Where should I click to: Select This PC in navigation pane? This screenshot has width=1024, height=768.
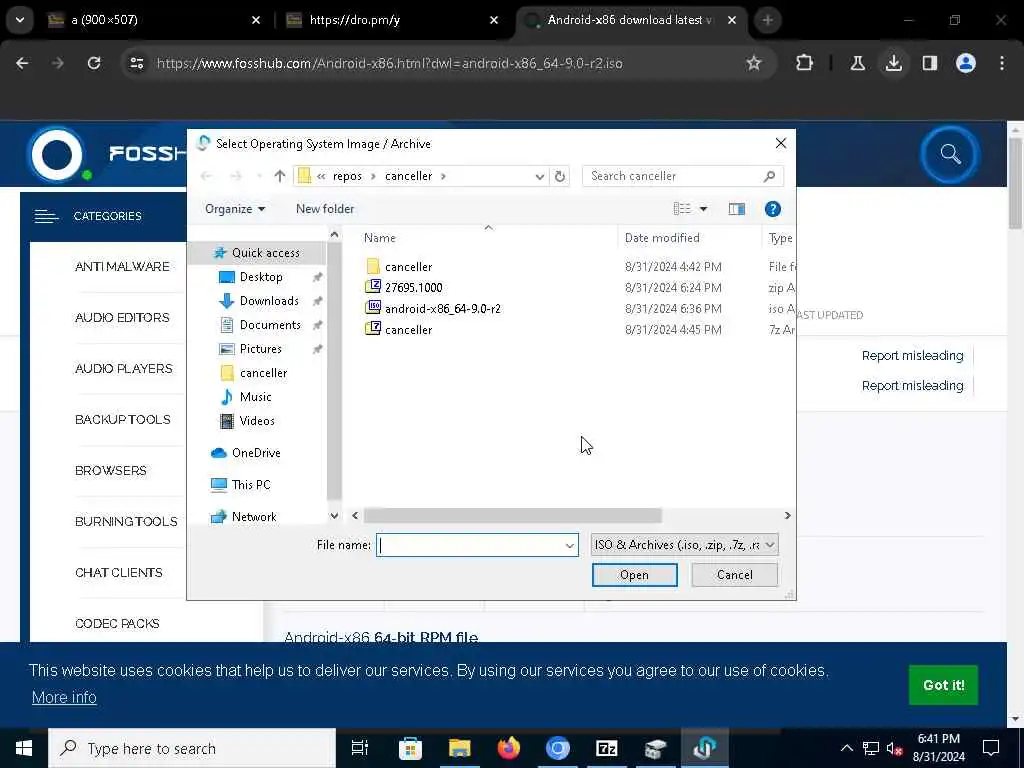click(x=251, y=485)
